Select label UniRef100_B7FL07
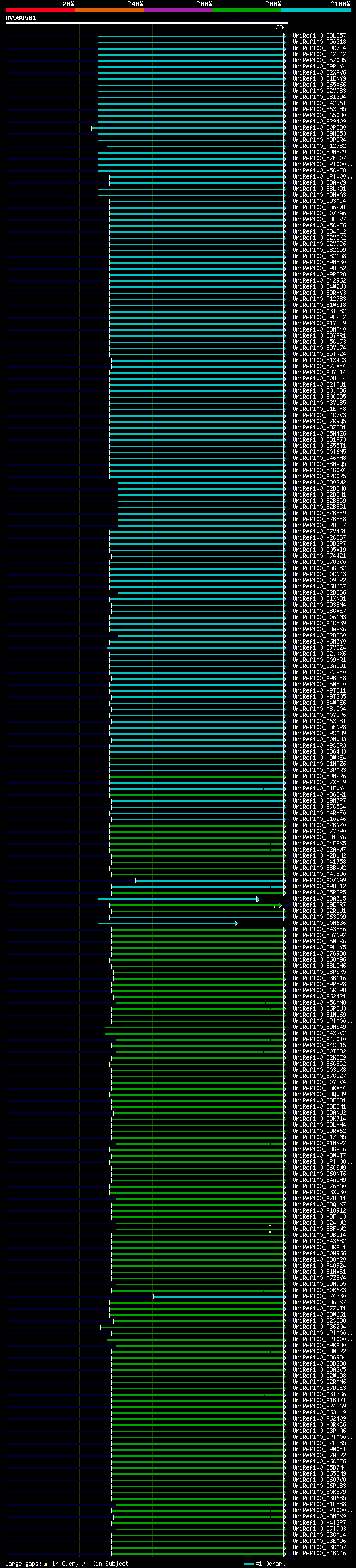 tap(319, 159)
